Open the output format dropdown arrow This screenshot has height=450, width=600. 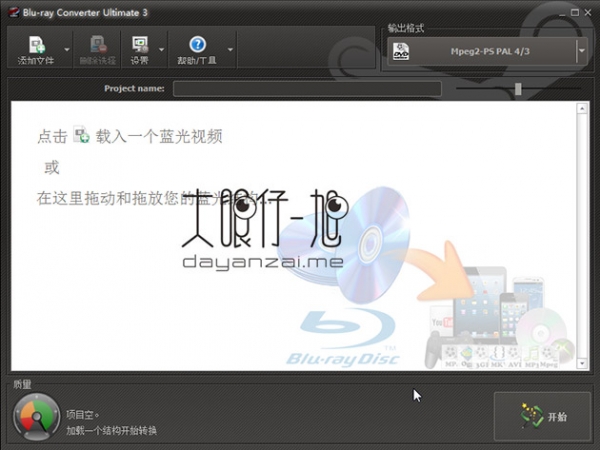click(582, 51)
